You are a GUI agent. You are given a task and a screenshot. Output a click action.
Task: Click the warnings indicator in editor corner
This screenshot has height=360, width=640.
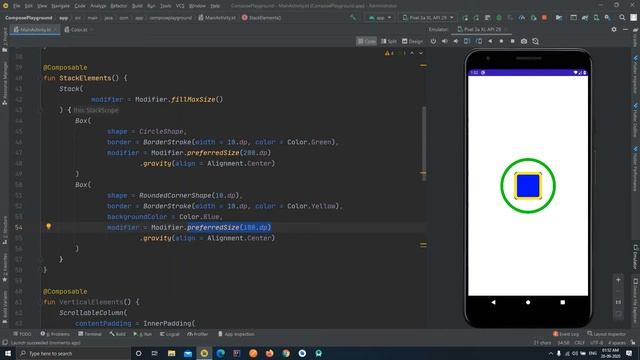click(x=389, y=53)
